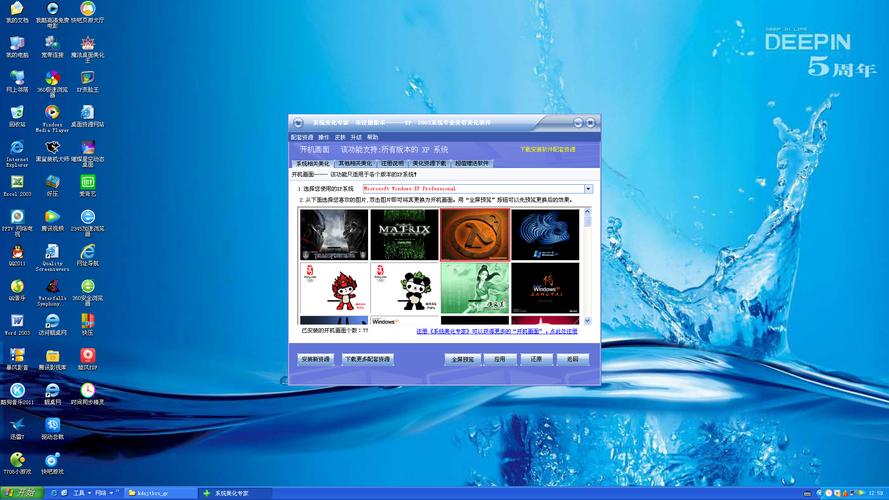Click the thumbnail list scroll-up arrow

(x=587, y=211)
